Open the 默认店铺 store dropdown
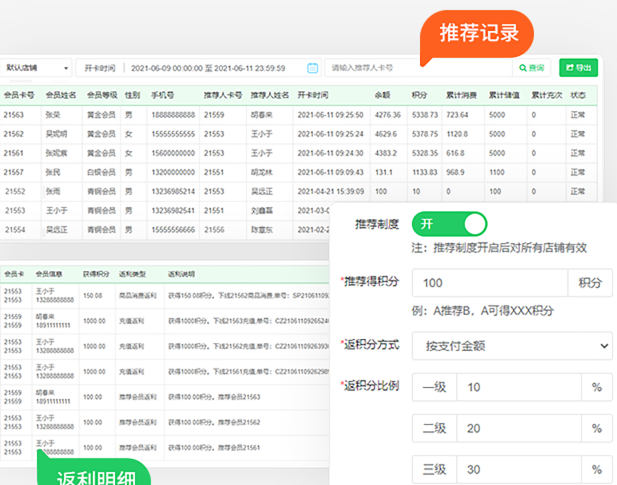 point(35,68)
